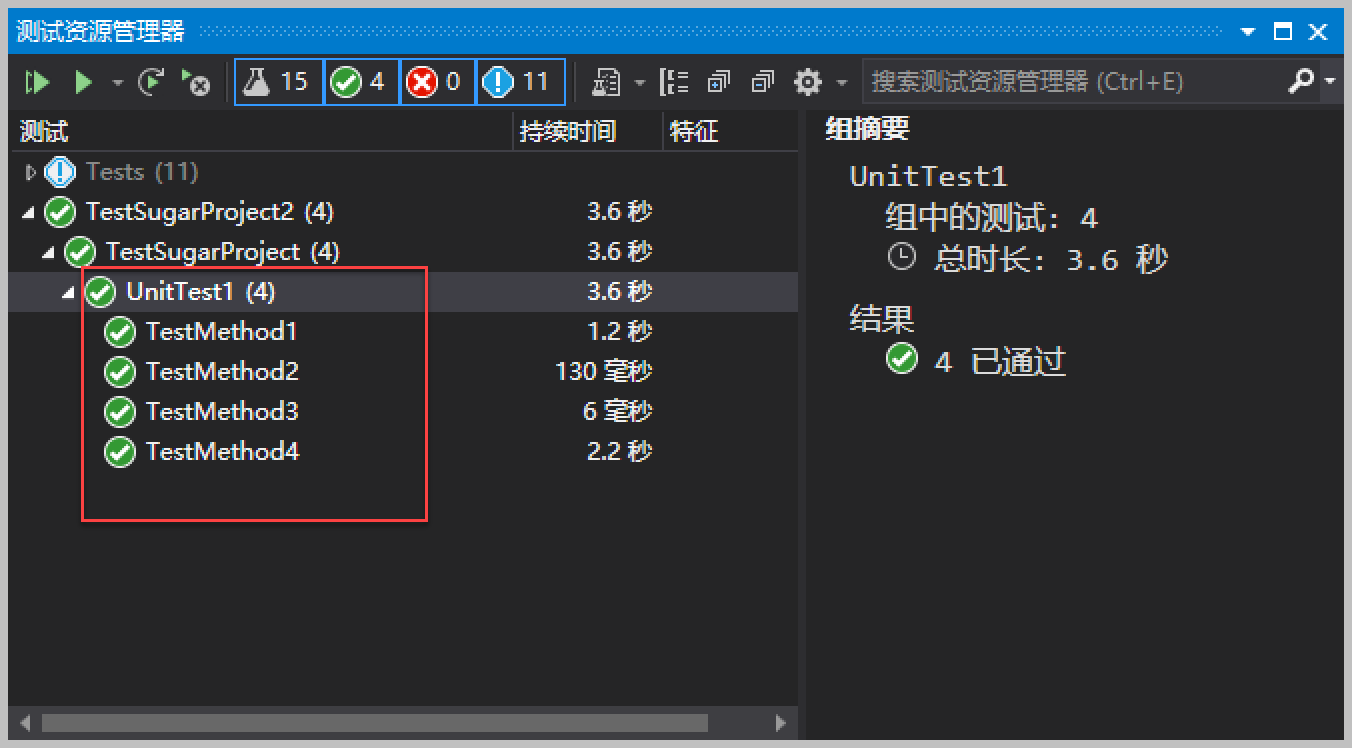Click the Expand All icon
This screenshot has width=1352, height=748.
pos(719,82)
